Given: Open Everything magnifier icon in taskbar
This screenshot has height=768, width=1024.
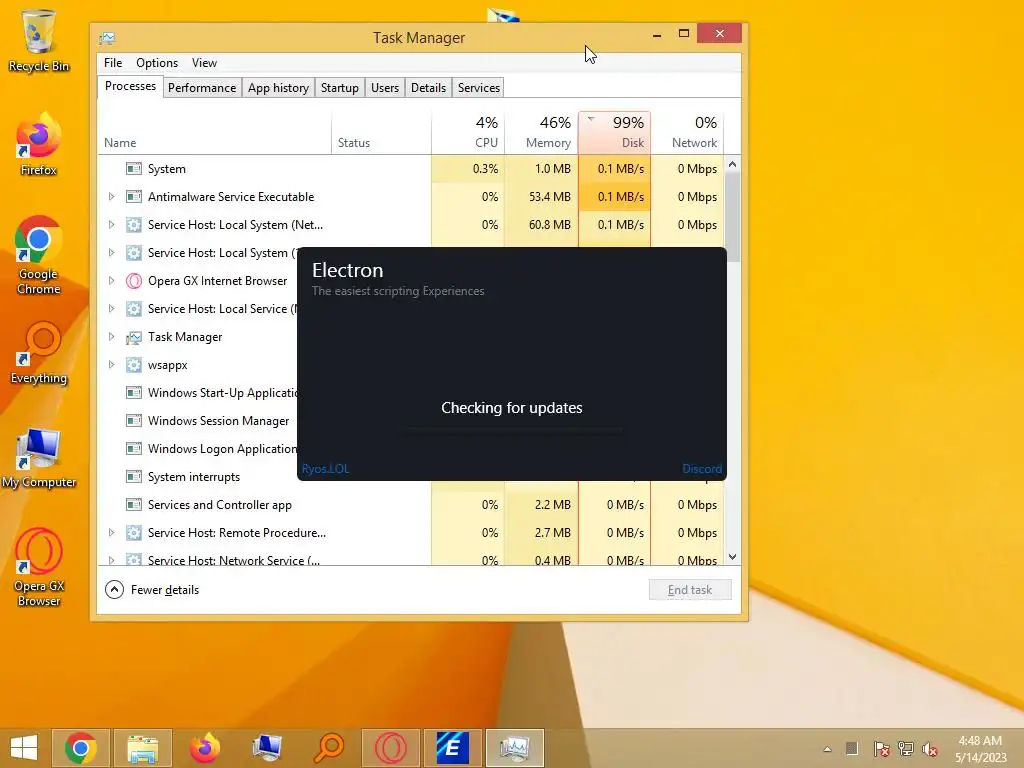Looking at the screenshot, I should point(328,748).
